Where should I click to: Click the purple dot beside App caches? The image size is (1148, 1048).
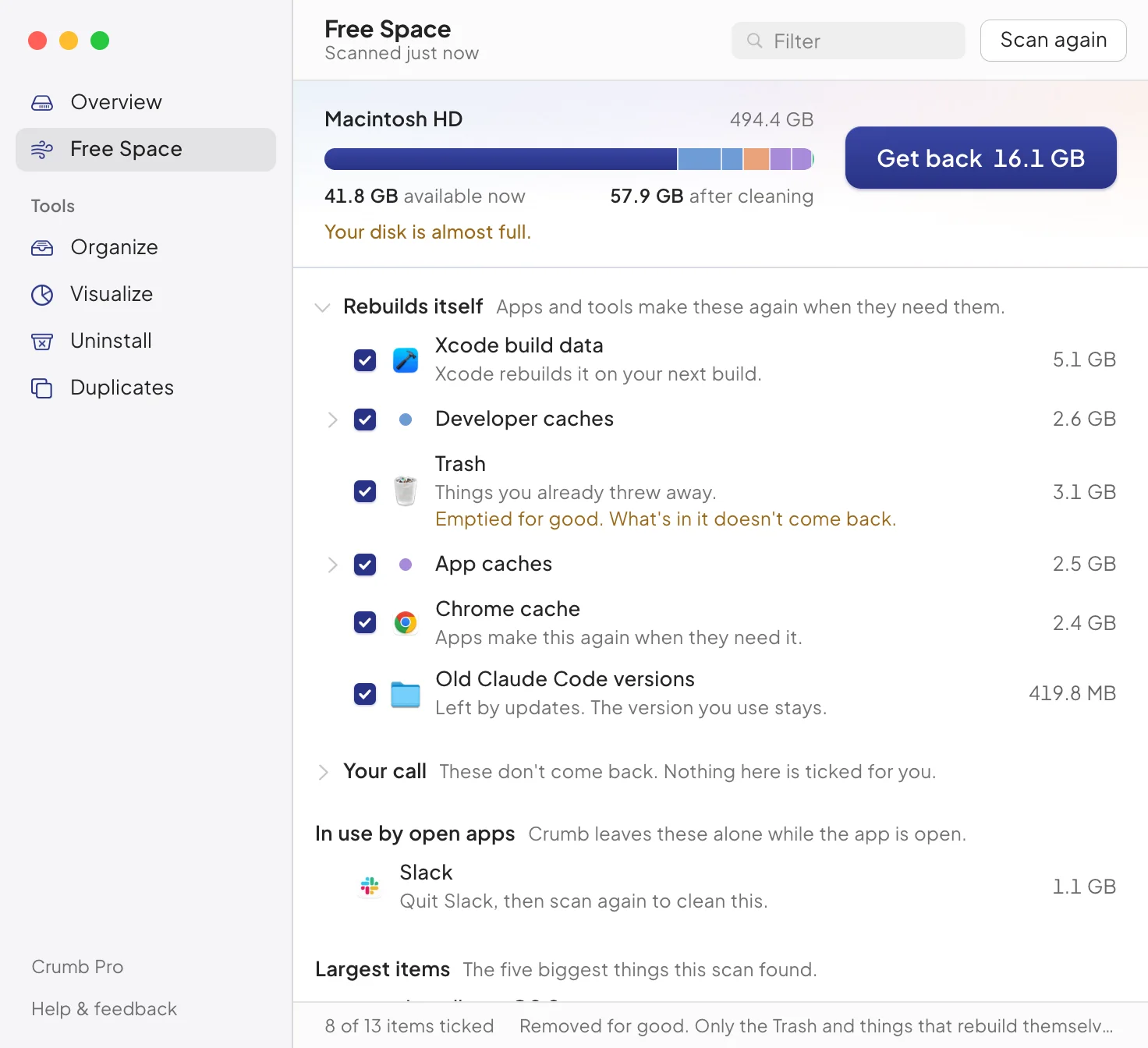[x=406, y=565]
